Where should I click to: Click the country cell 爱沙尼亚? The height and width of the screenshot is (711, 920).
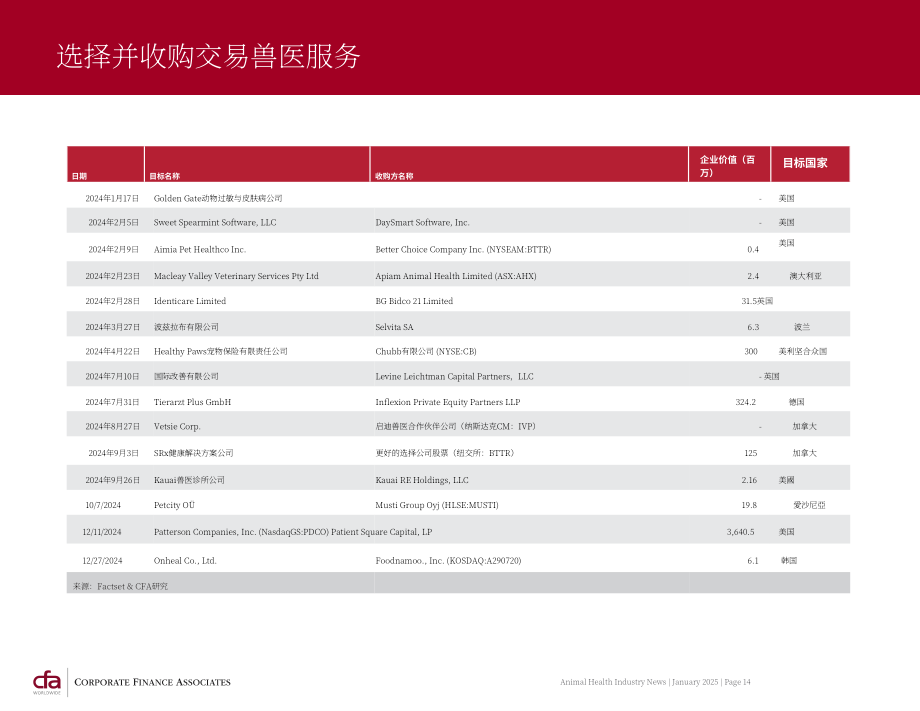810,505
